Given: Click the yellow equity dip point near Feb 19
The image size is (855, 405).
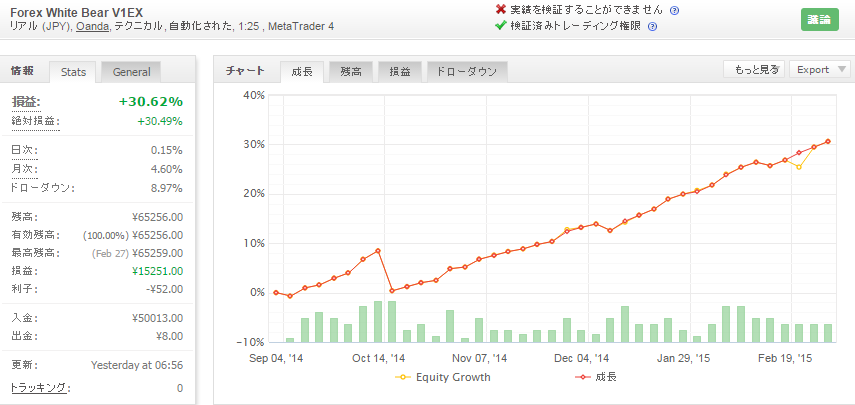Looking at the screenshot, I should pyautogui.click(x=799, y=167).
